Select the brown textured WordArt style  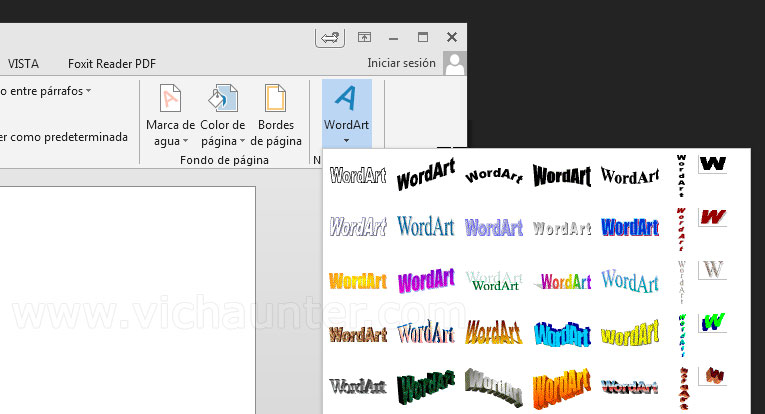click(358, 334)
